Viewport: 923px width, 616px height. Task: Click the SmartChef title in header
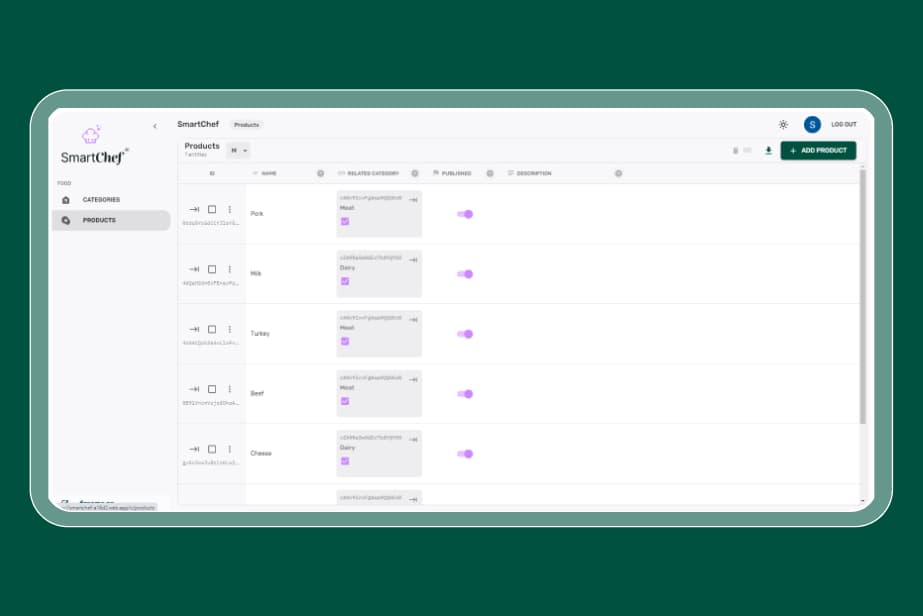[198, 124]
